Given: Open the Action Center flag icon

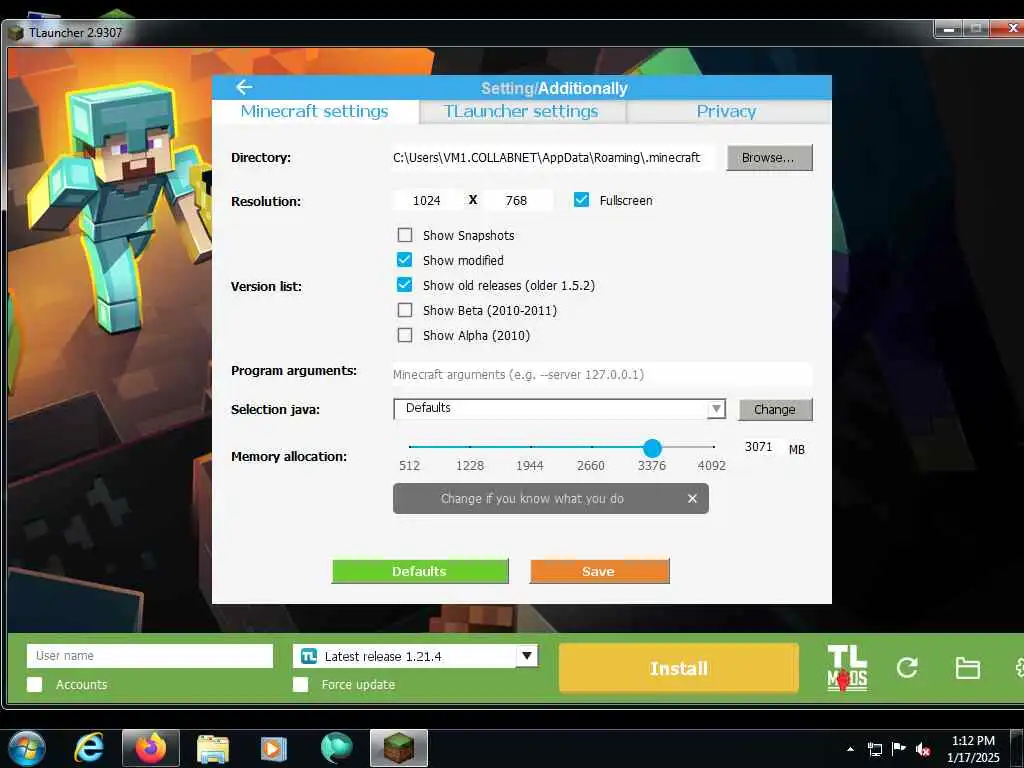Looking at the screenshot, I should coord(899,749).
